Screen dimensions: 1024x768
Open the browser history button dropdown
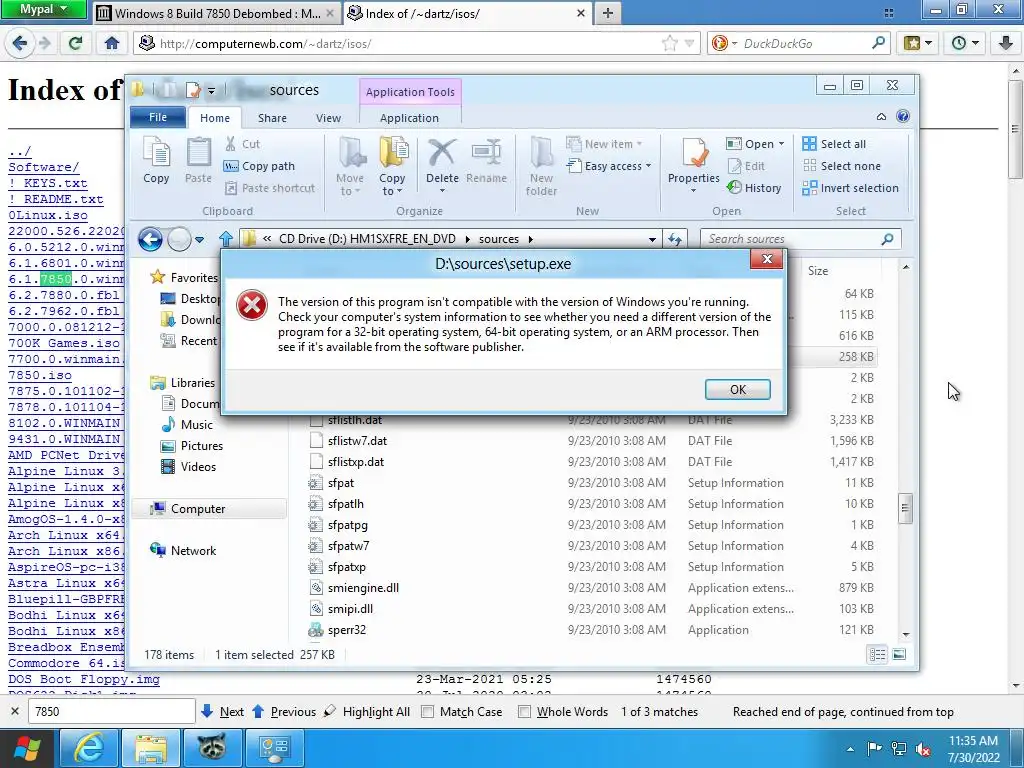point(965,43)
